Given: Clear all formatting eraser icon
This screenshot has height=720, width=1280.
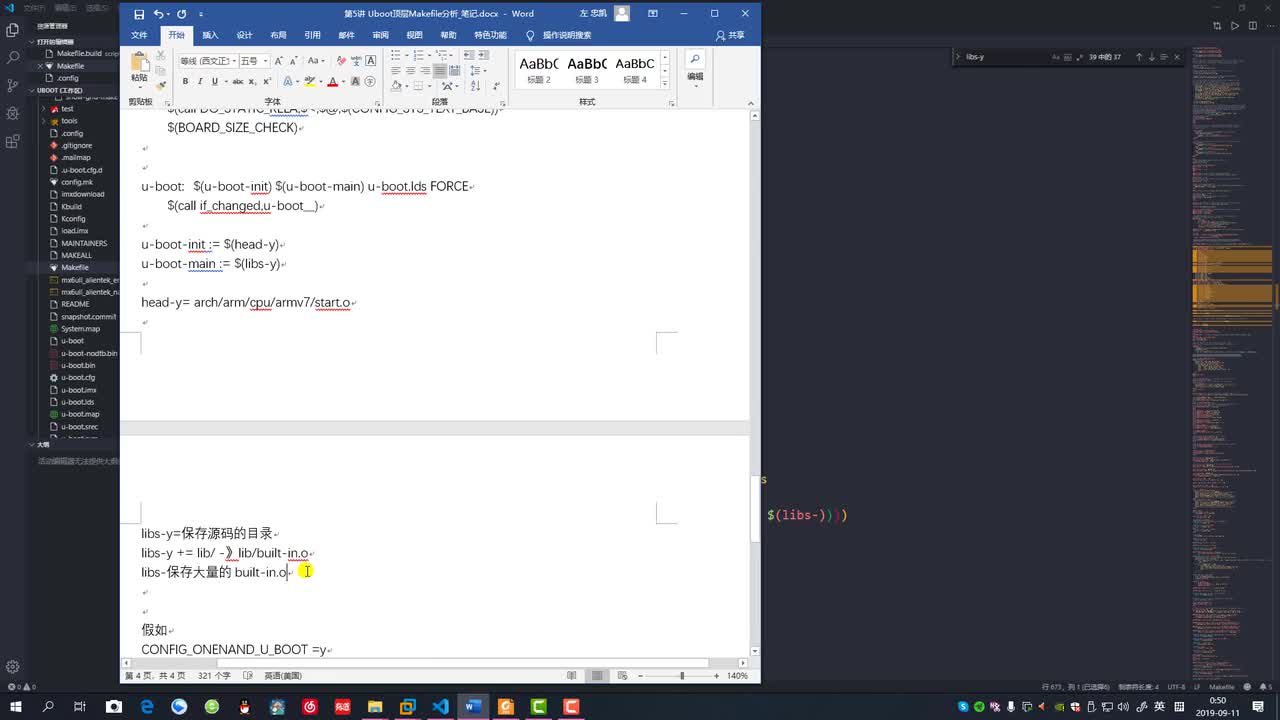Looking at the screenshot, I should coord(340,61).
